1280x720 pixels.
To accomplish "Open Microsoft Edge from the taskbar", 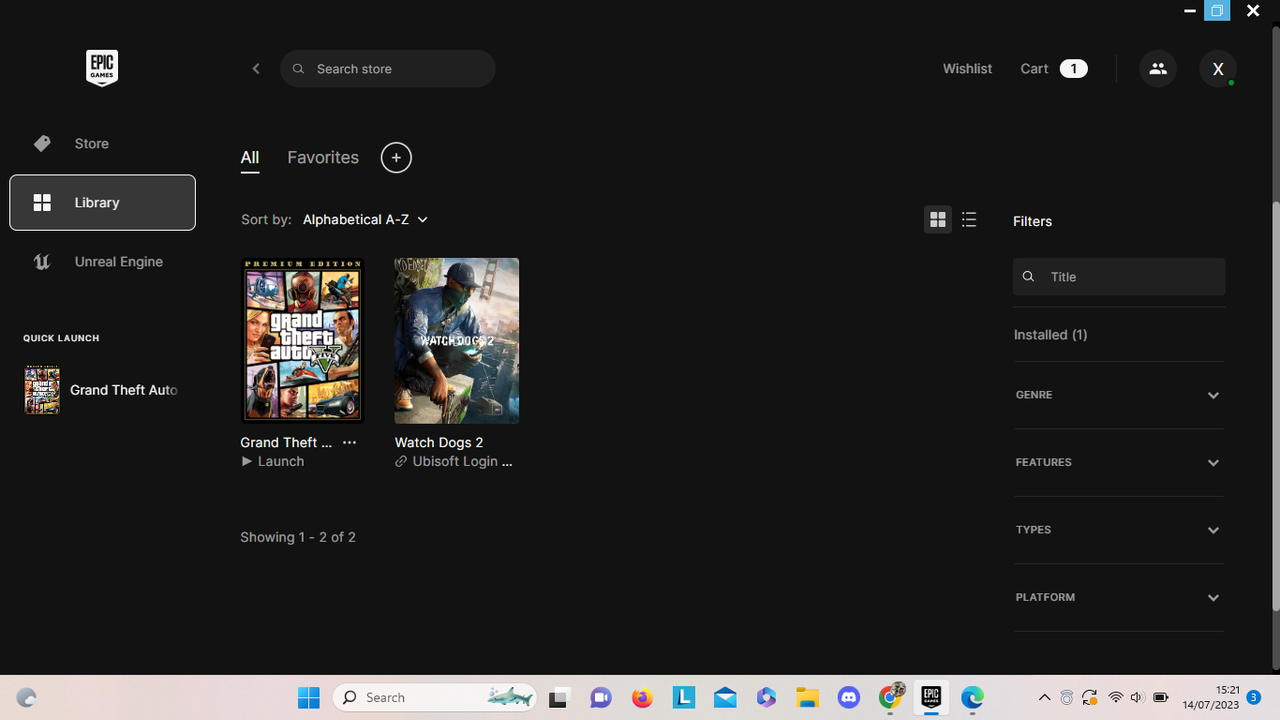I will click(972, 697).
